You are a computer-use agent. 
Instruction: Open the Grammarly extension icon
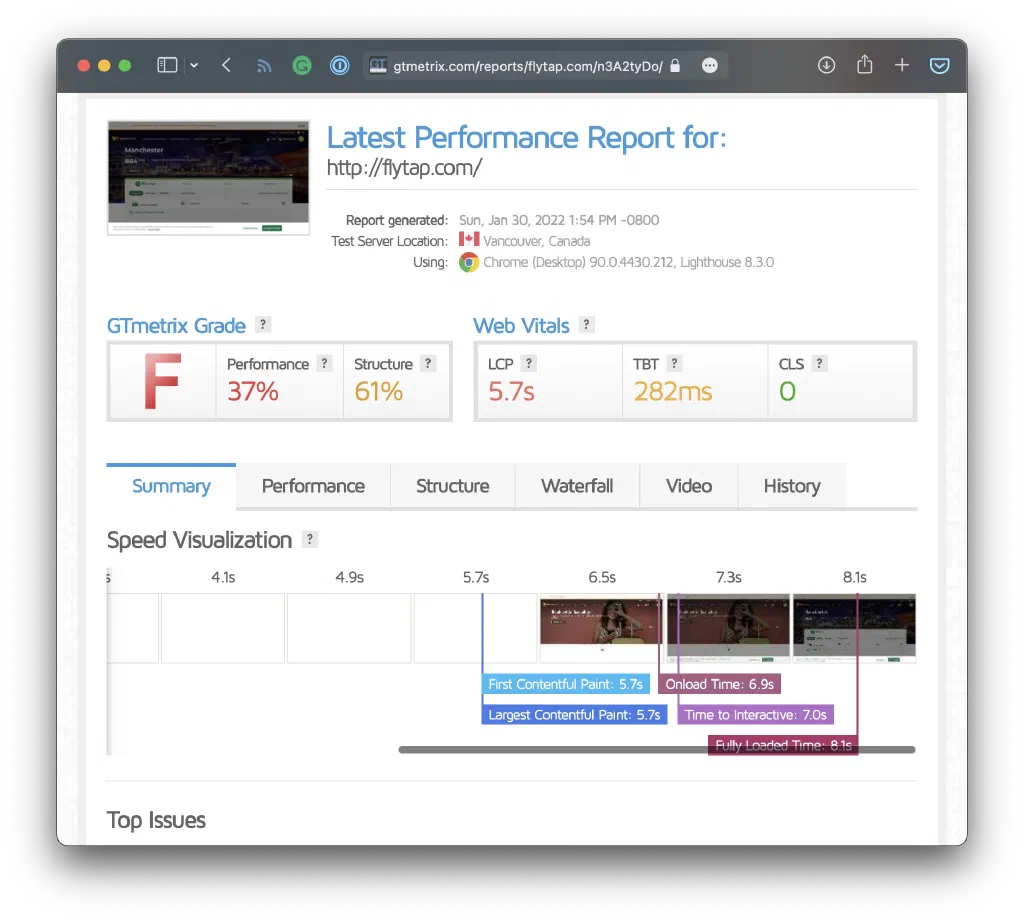tap(302, 64)
